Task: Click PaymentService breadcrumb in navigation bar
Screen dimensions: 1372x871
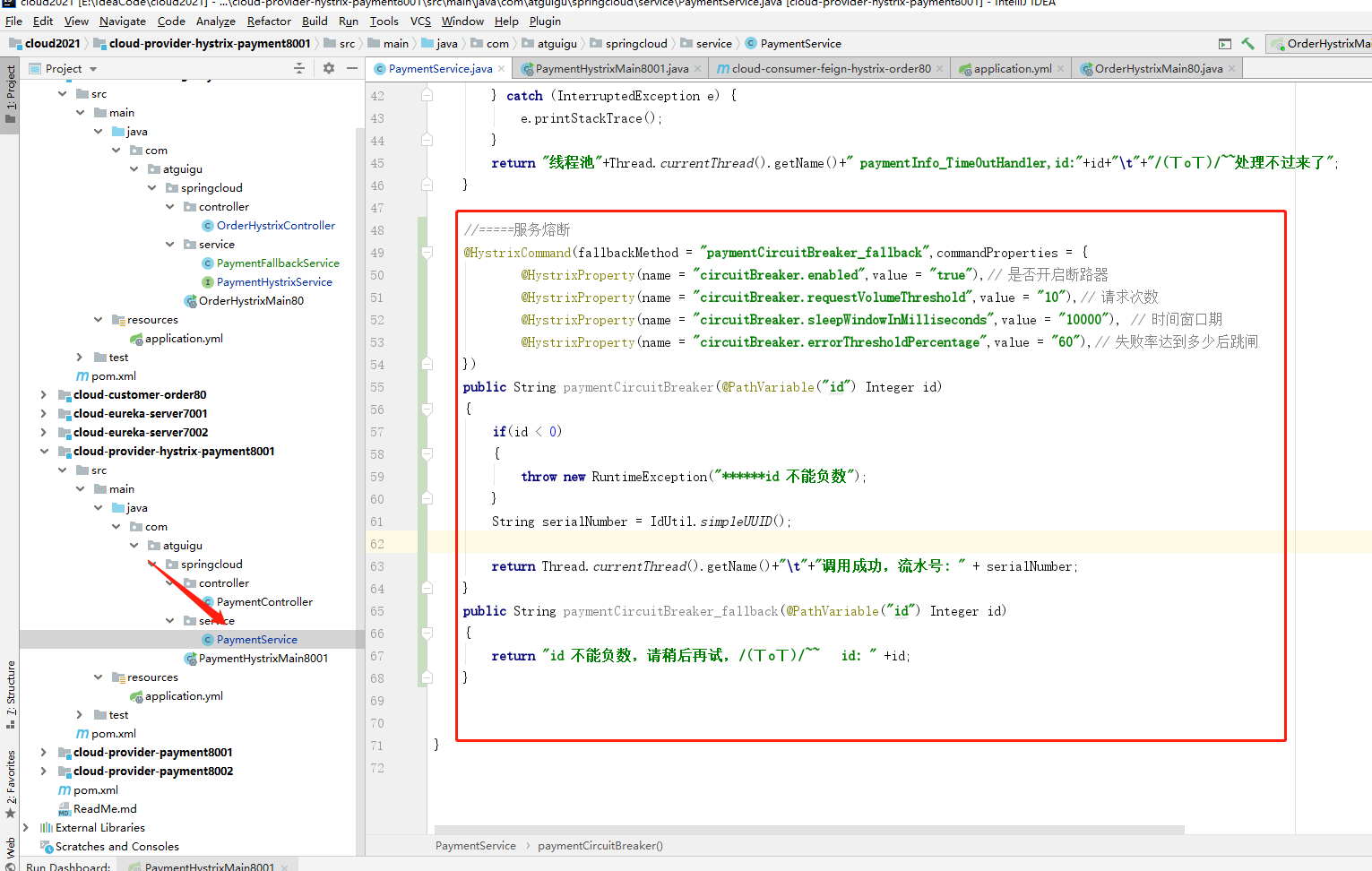Action: pyautogui.click(x=800, y=43)
